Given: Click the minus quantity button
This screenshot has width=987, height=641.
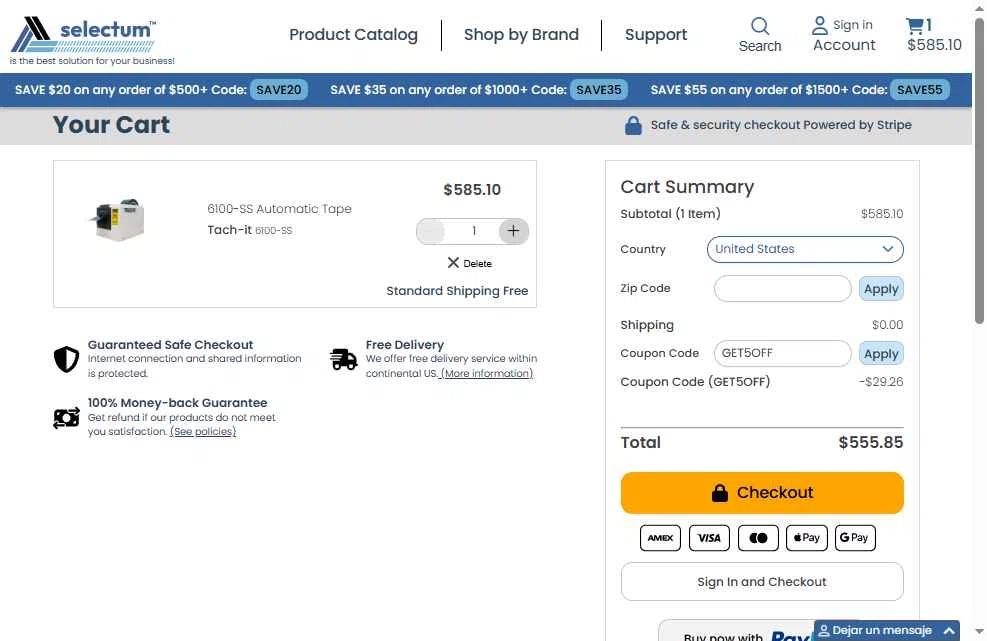Looking at the screenshot, I should [x=431, y=231].
